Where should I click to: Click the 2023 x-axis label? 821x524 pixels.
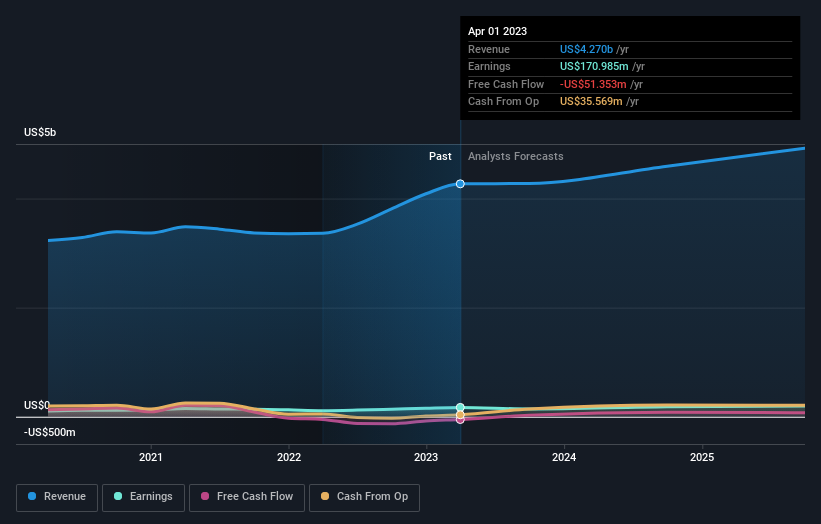pos(426,457)
